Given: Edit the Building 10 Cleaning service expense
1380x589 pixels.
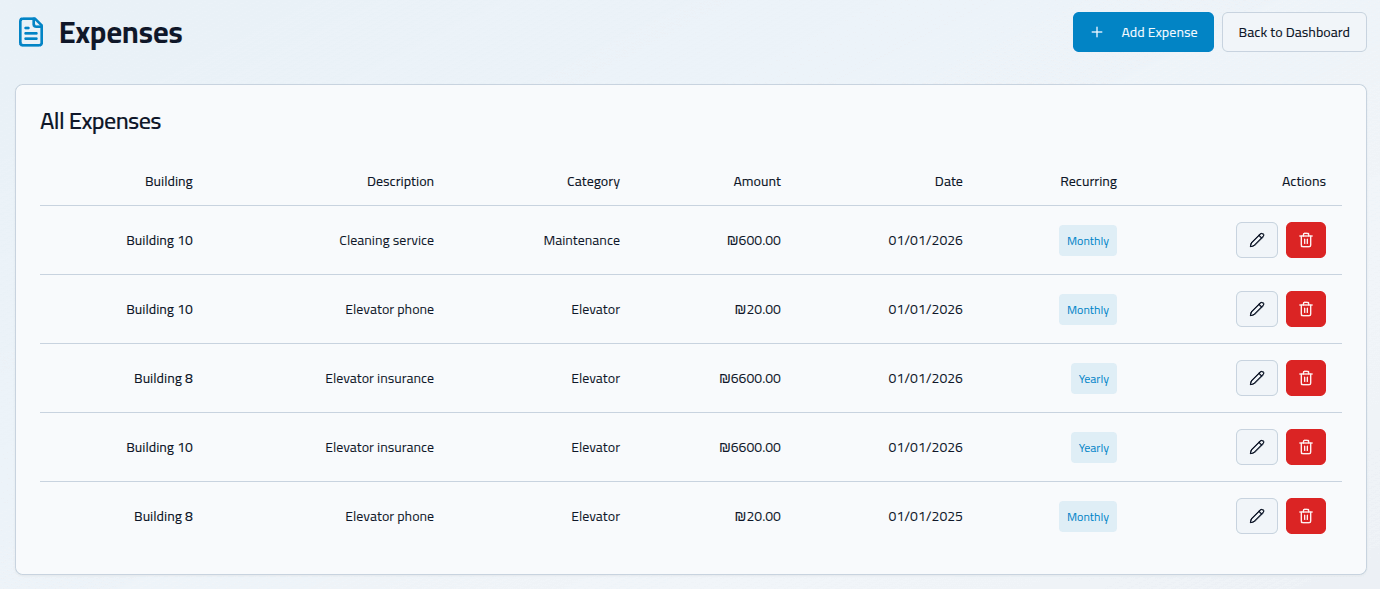Looking at the screenshot, I should point(1256,240).
